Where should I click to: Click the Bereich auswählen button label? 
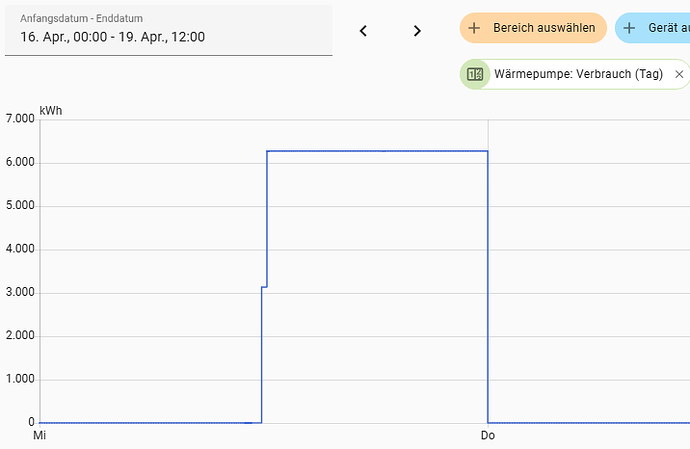544,28
